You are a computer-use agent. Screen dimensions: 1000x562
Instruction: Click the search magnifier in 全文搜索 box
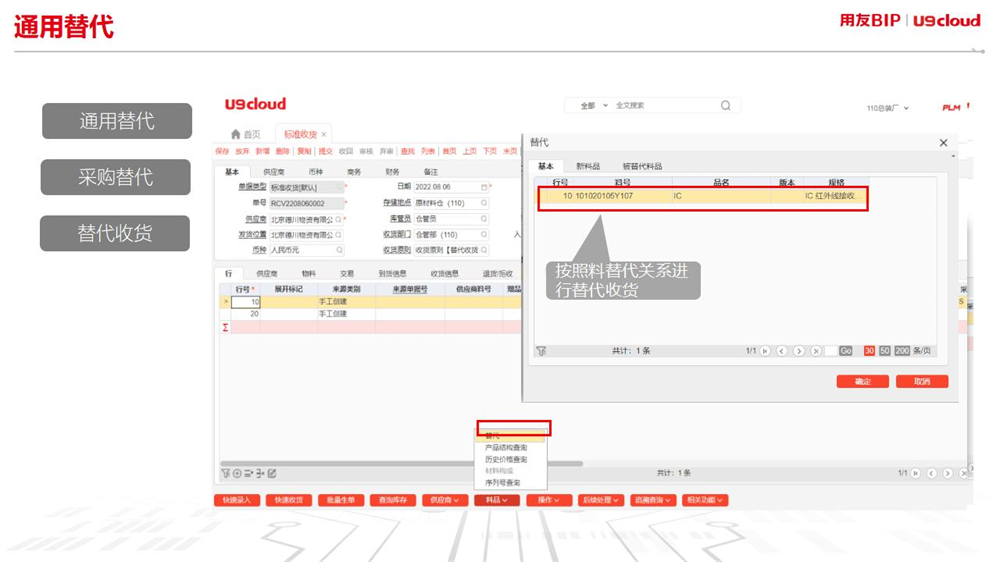click(x=726, y=105)
